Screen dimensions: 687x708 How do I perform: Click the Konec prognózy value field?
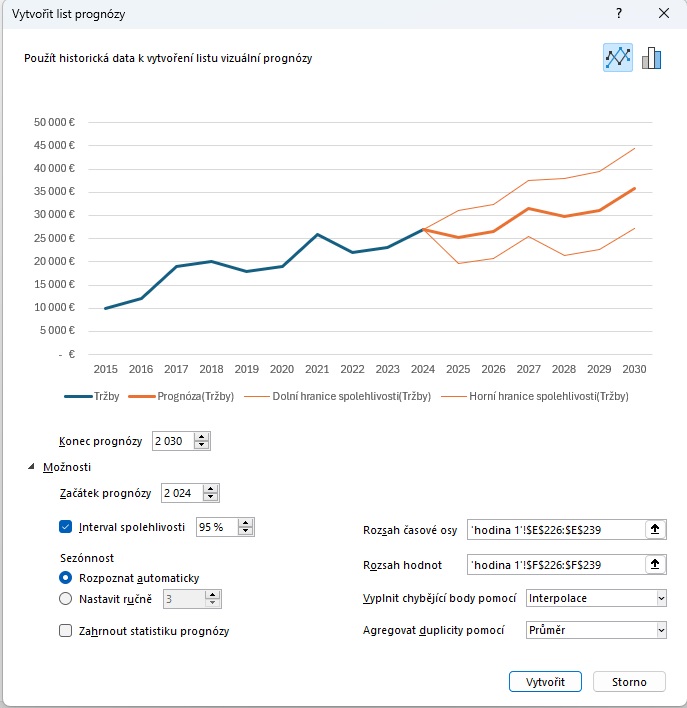172,441
